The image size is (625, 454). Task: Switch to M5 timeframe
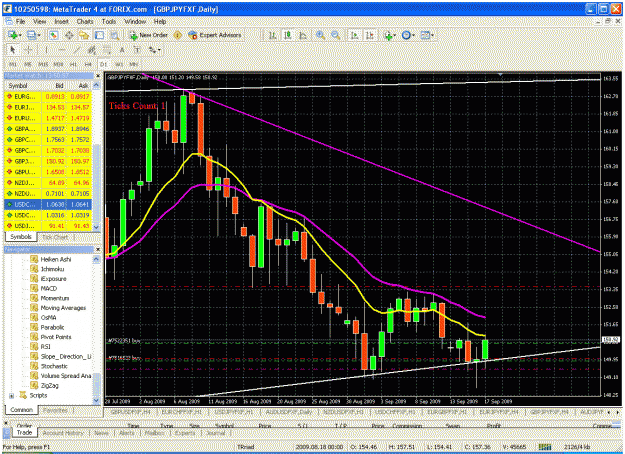[x=28, y=64]
